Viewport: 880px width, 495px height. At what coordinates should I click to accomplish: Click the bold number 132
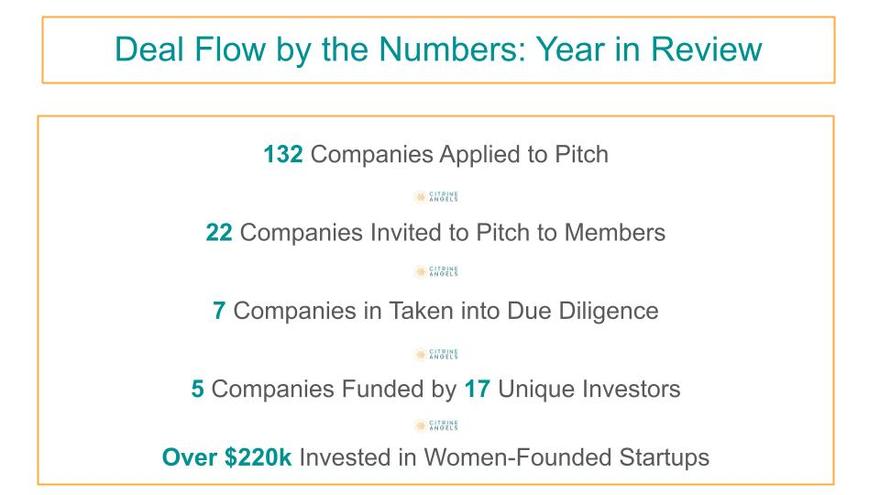pos(283,155)
